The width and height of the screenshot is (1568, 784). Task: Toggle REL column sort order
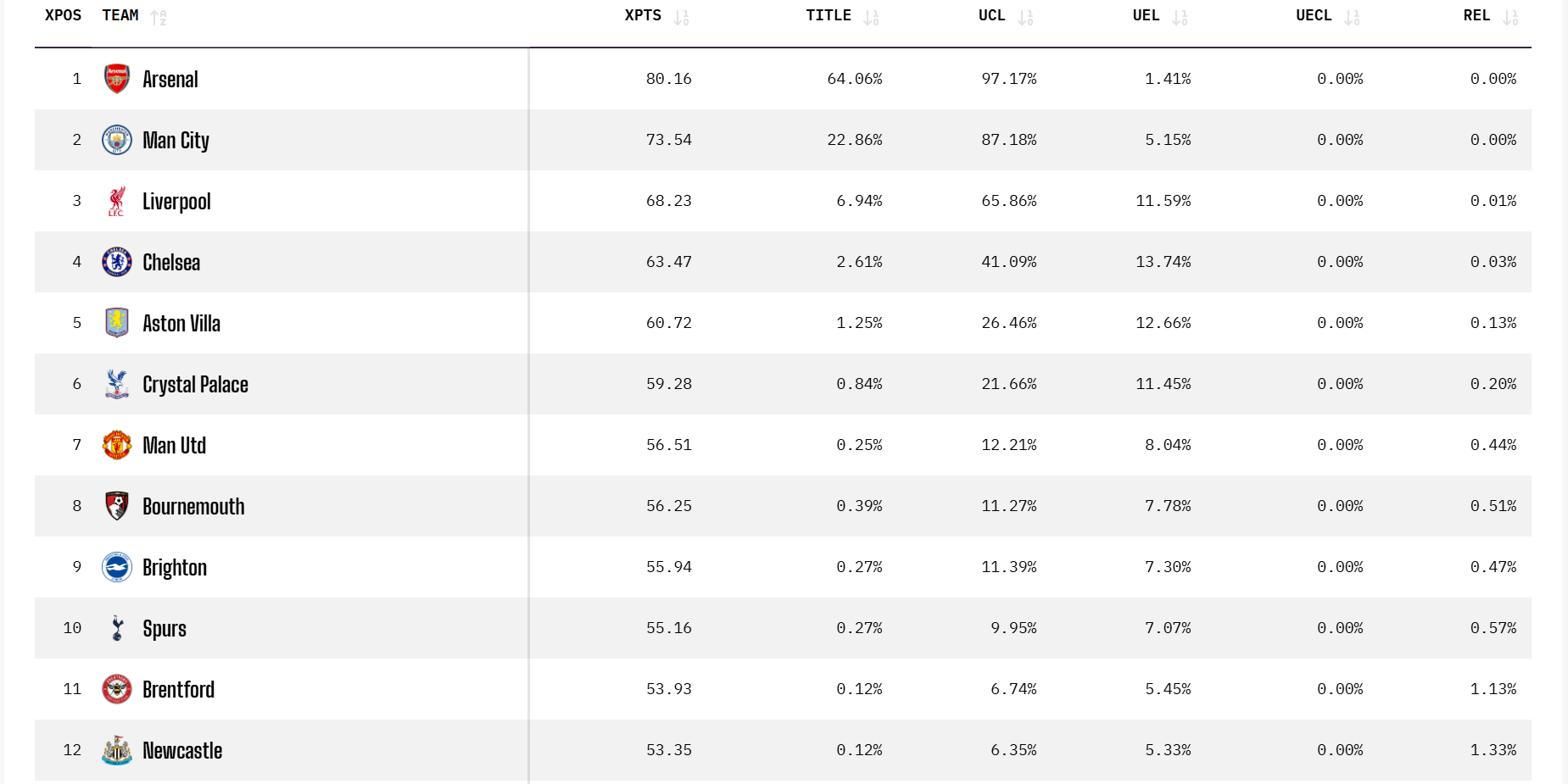coord(1510,17)
